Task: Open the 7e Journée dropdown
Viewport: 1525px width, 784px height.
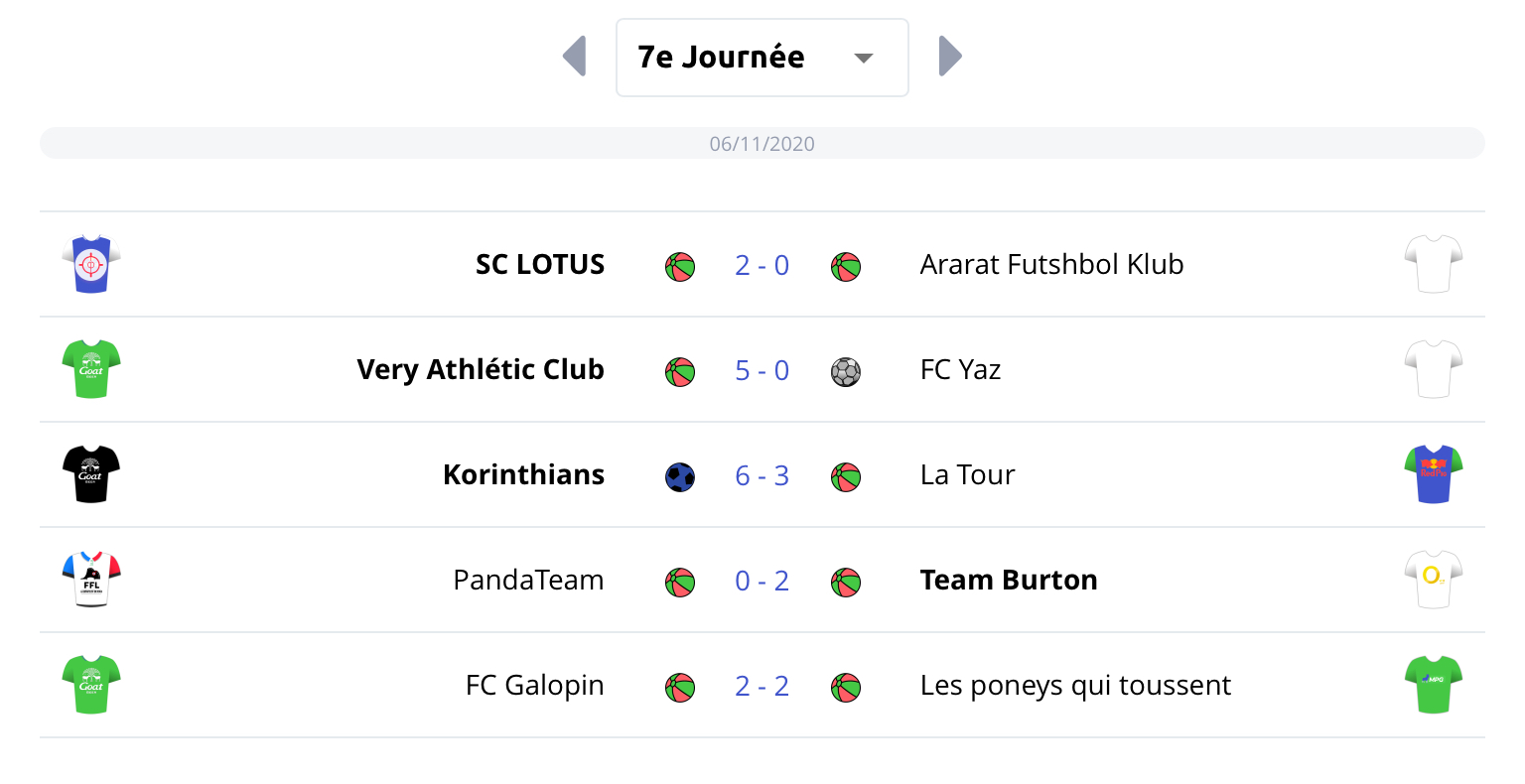Action: pos(762,58)
